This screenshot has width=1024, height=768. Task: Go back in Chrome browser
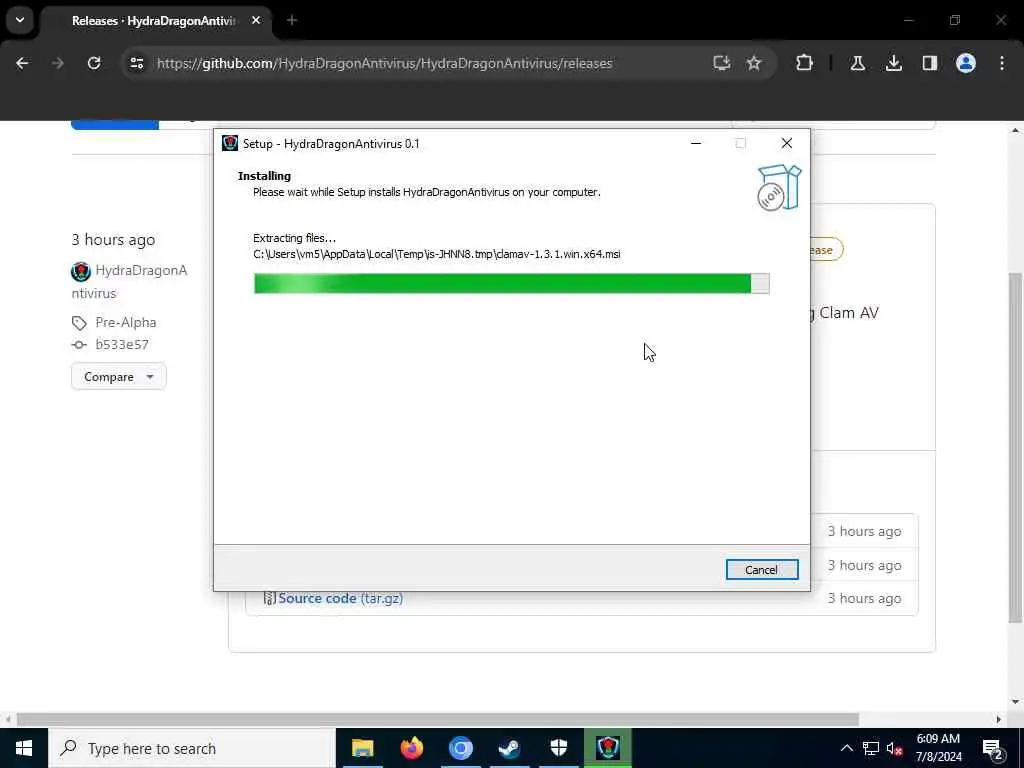coord(22,63)
